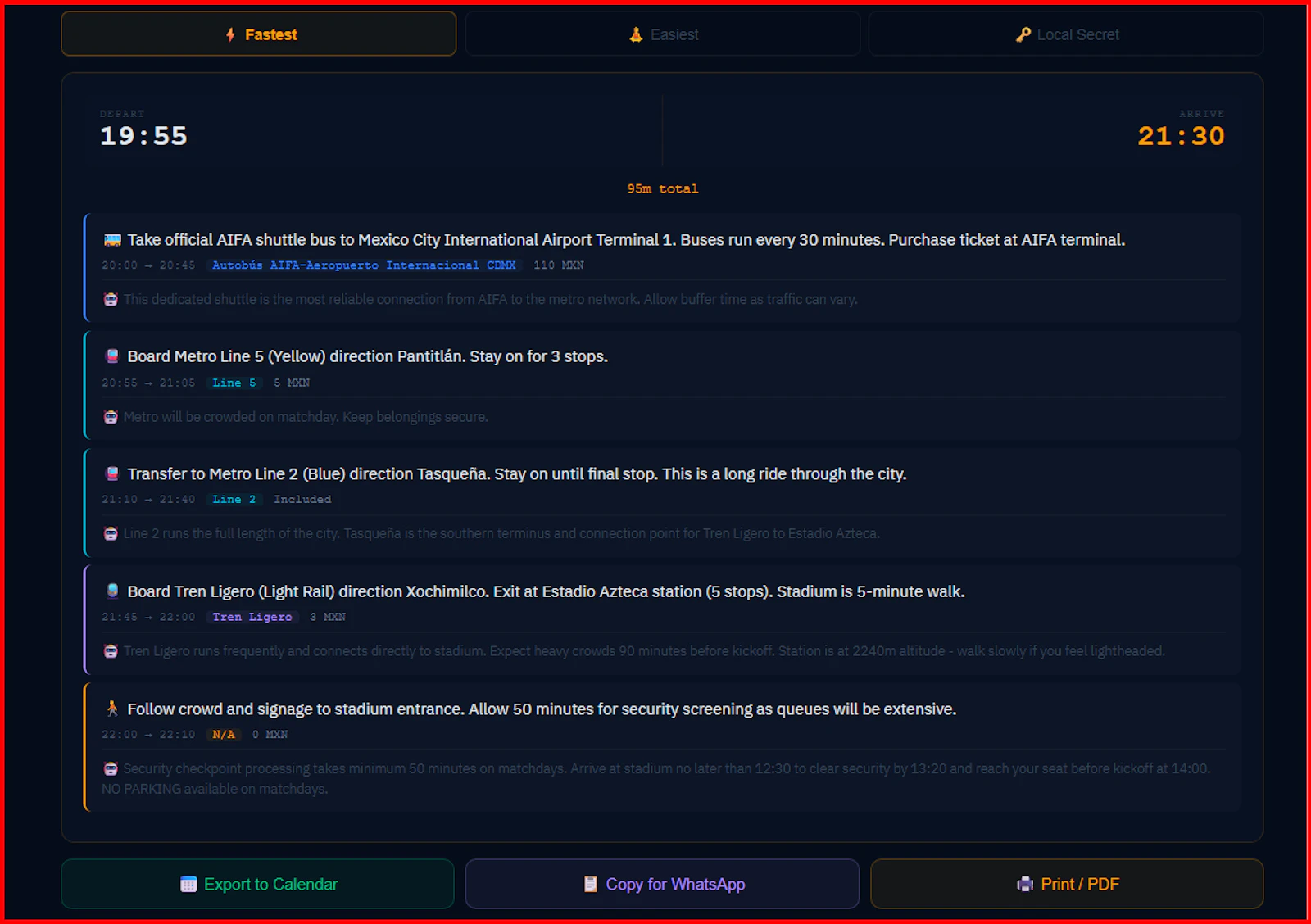Click the key icon on Local Secret tab
Image resolution: width=1311 pixels, height=924 pixels.
pos(1023,34)
